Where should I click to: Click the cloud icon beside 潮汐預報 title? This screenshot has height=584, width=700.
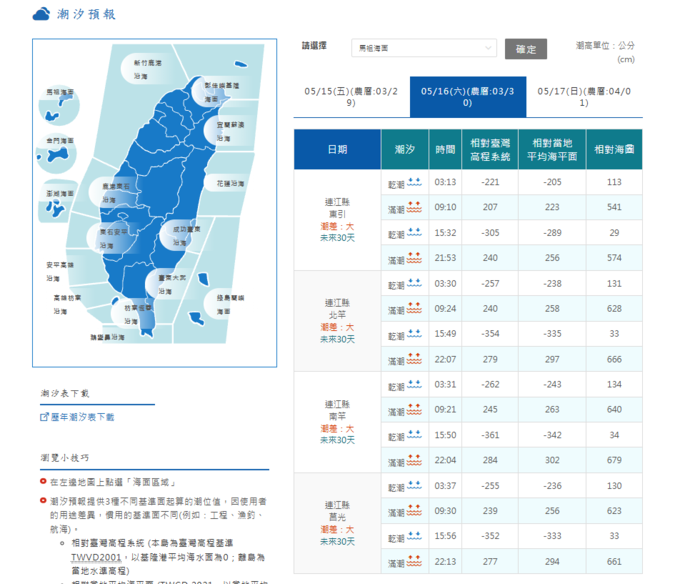(x=41, y=14)
